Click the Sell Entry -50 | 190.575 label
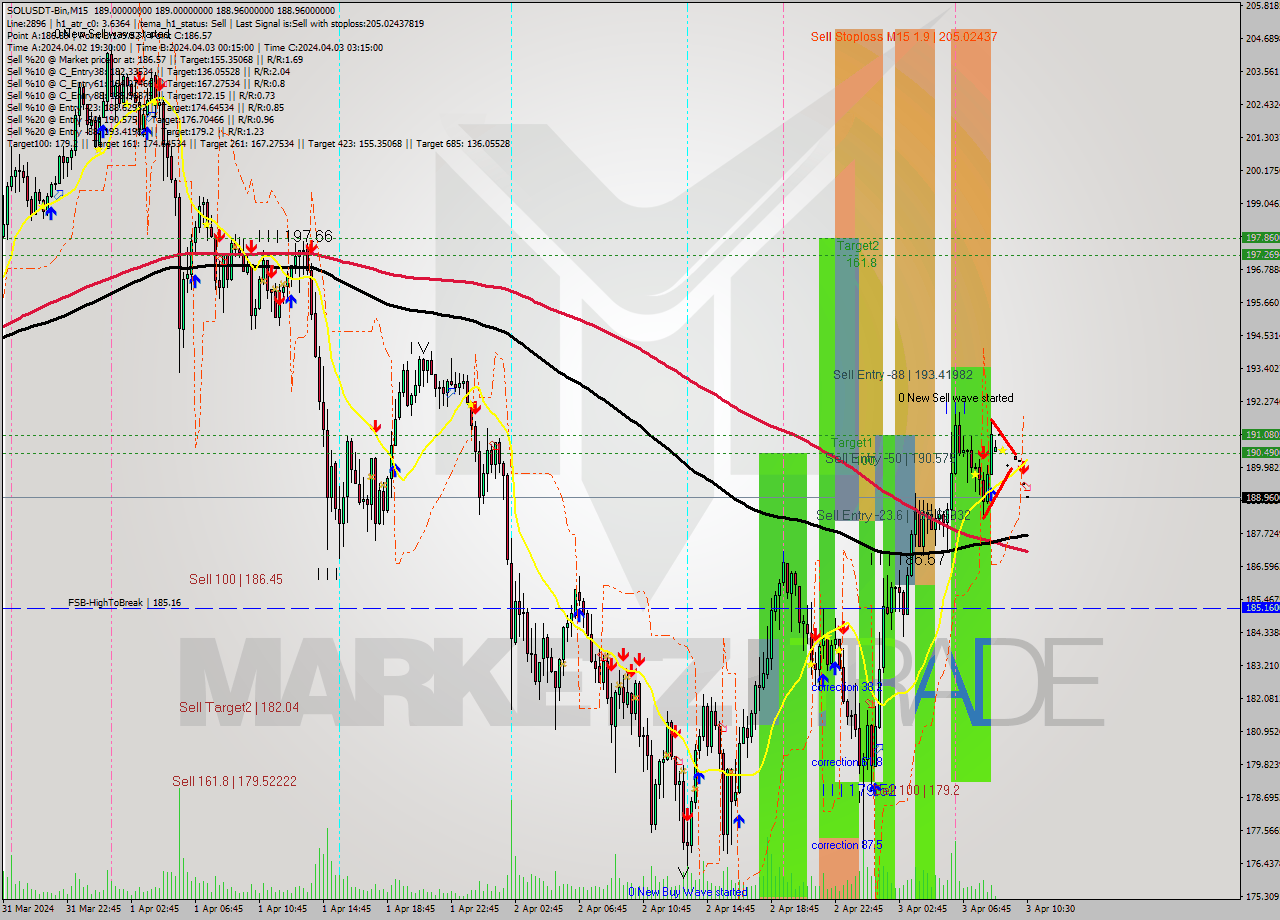 tap(890, 458)
